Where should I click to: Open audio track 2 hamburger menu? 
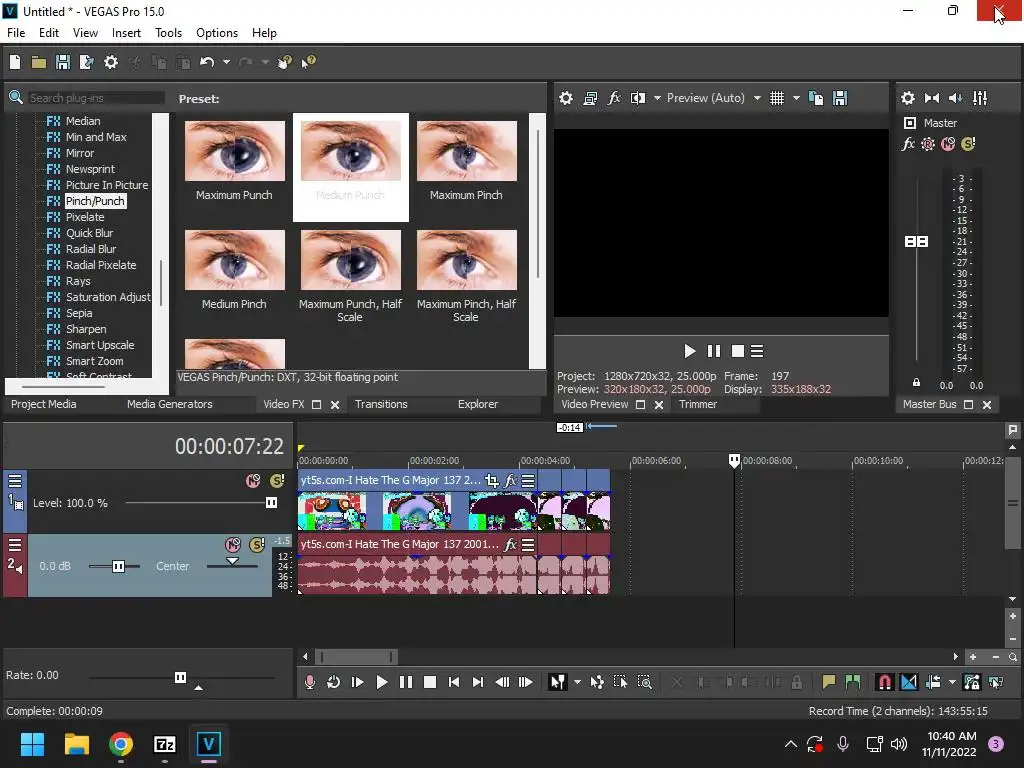[15, 545]
